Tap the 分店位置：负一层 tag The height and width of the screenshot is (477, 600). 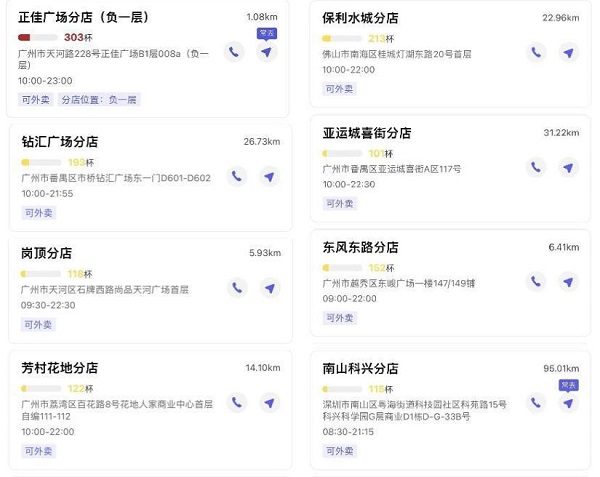[99, 99]
